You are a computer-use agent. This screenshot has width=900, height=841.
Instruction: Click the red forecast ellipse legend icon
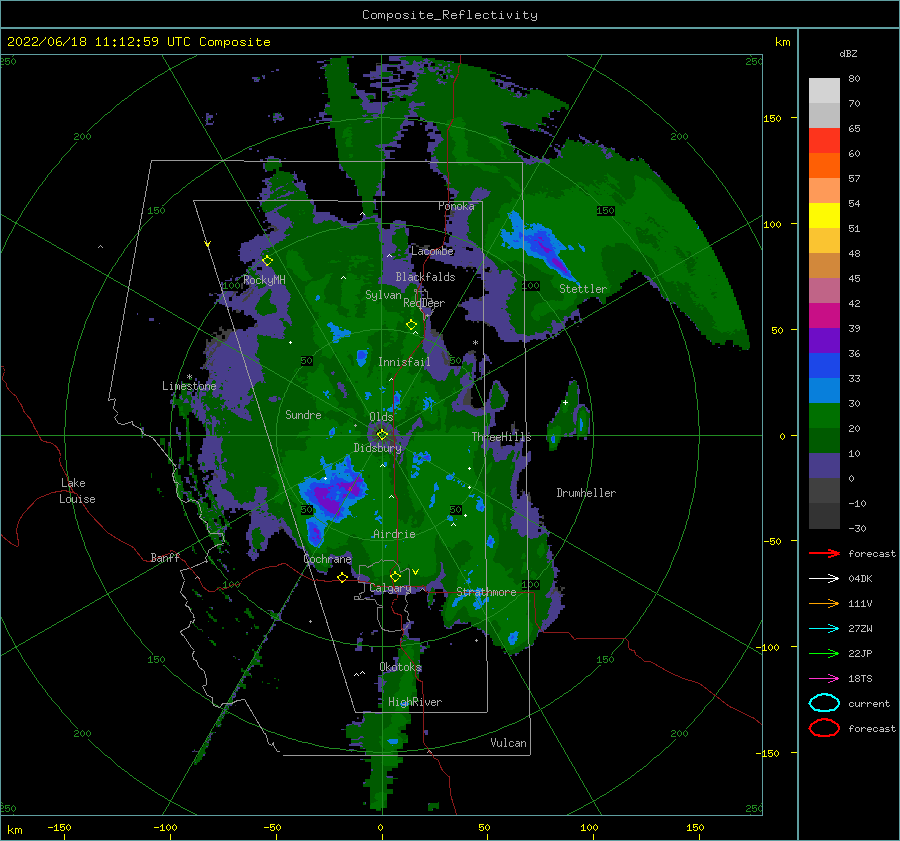[x=824, y=728]
